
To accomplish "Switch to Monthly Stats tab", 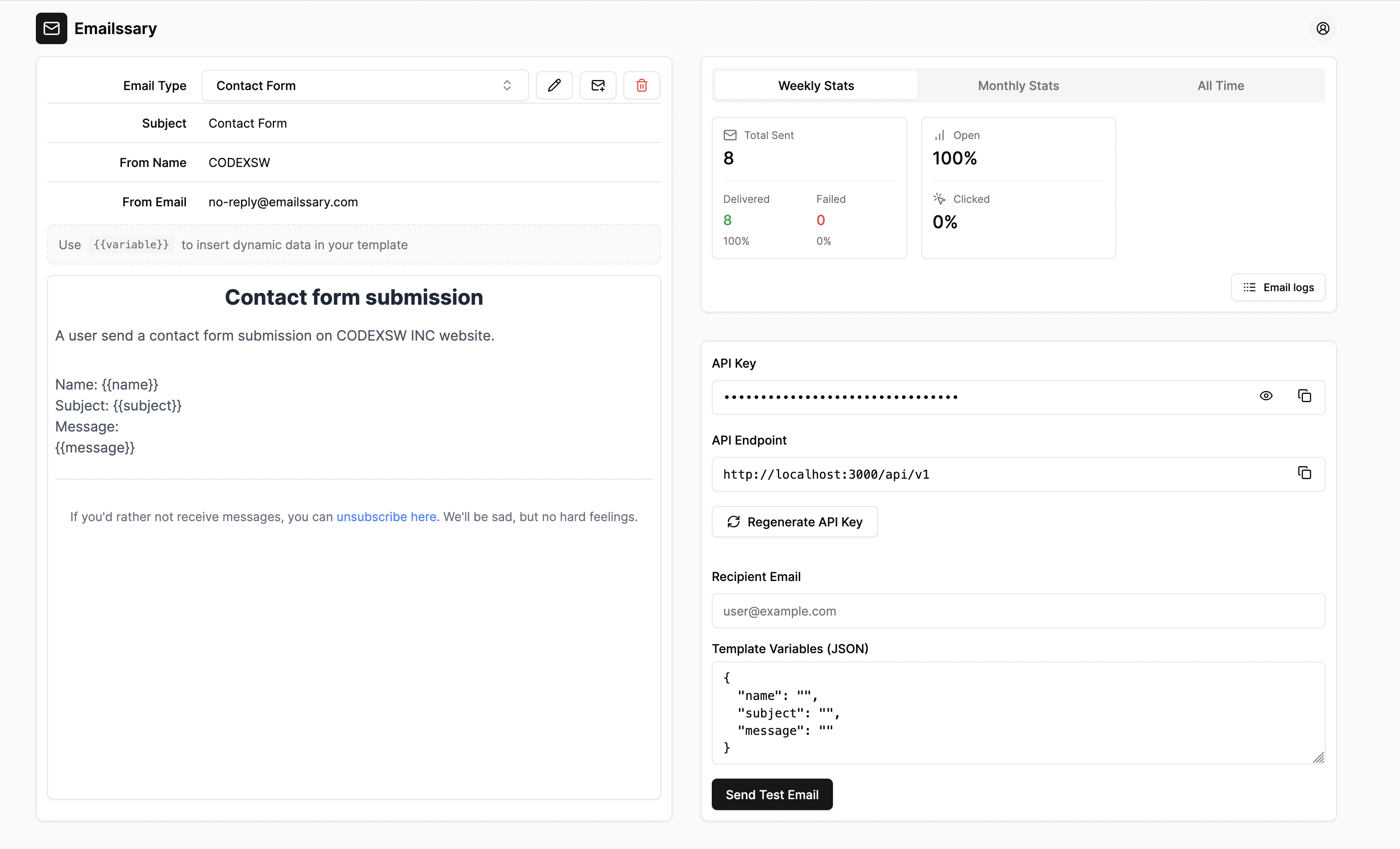I will coord(1018,85).
